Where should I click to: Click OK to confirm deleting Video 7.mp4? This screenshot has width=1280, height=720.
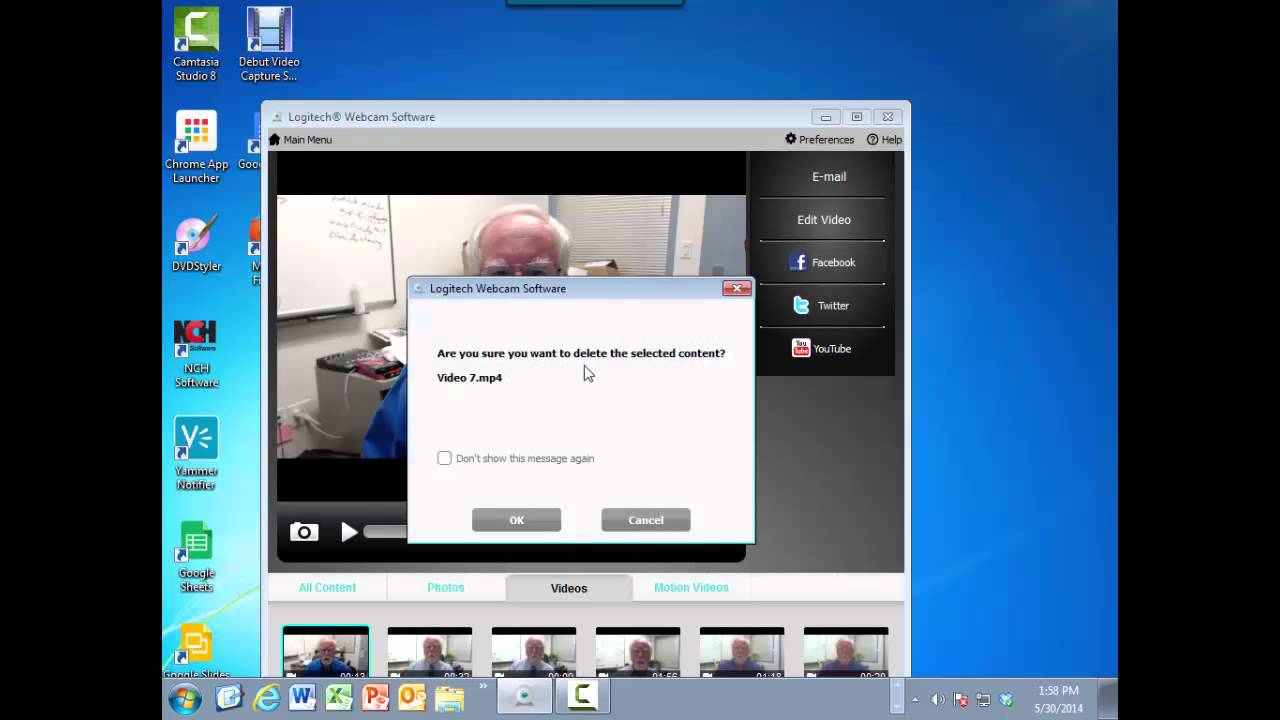point(516,520)
